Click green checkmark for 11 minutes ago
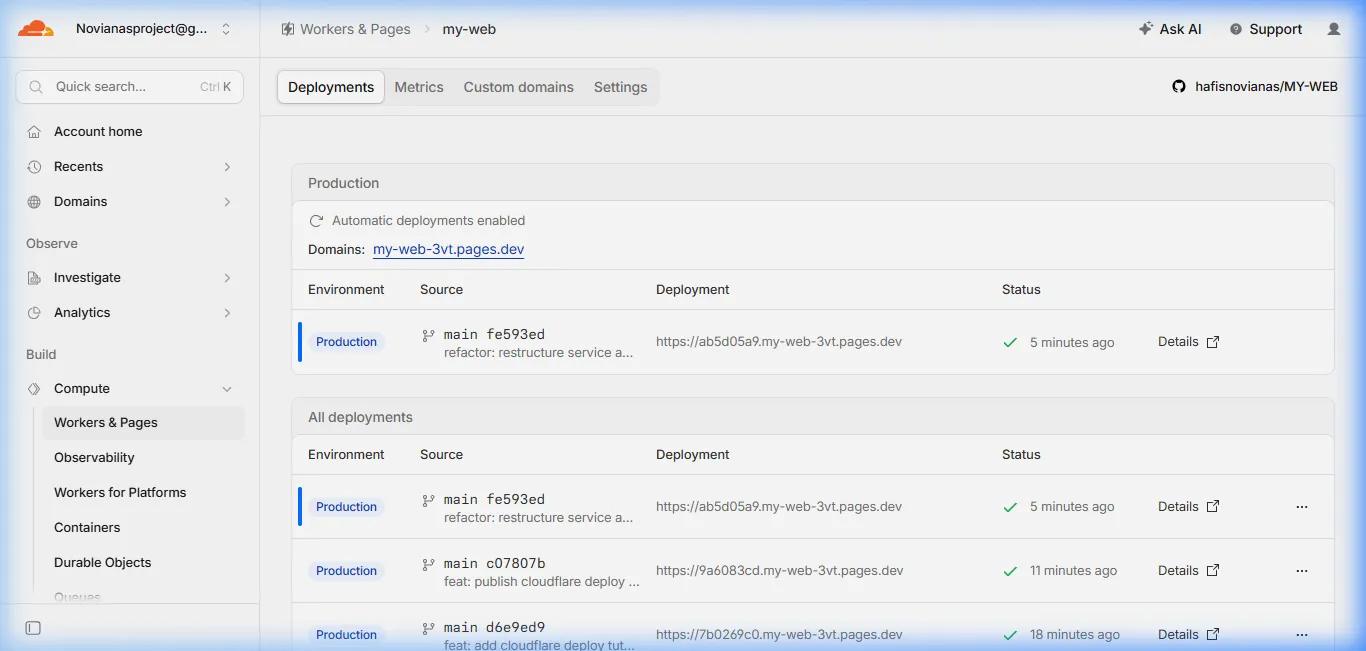The width and height of the screenshot is (1366, 651). tap(1010, 571)
